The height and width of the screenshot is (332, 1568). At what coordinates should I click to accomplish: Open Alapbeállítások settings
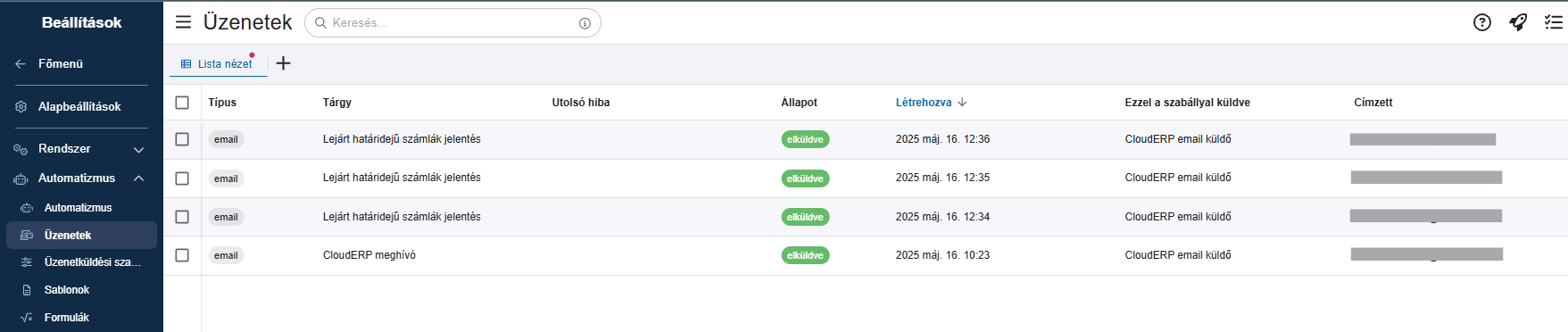(x=79, y=106)
